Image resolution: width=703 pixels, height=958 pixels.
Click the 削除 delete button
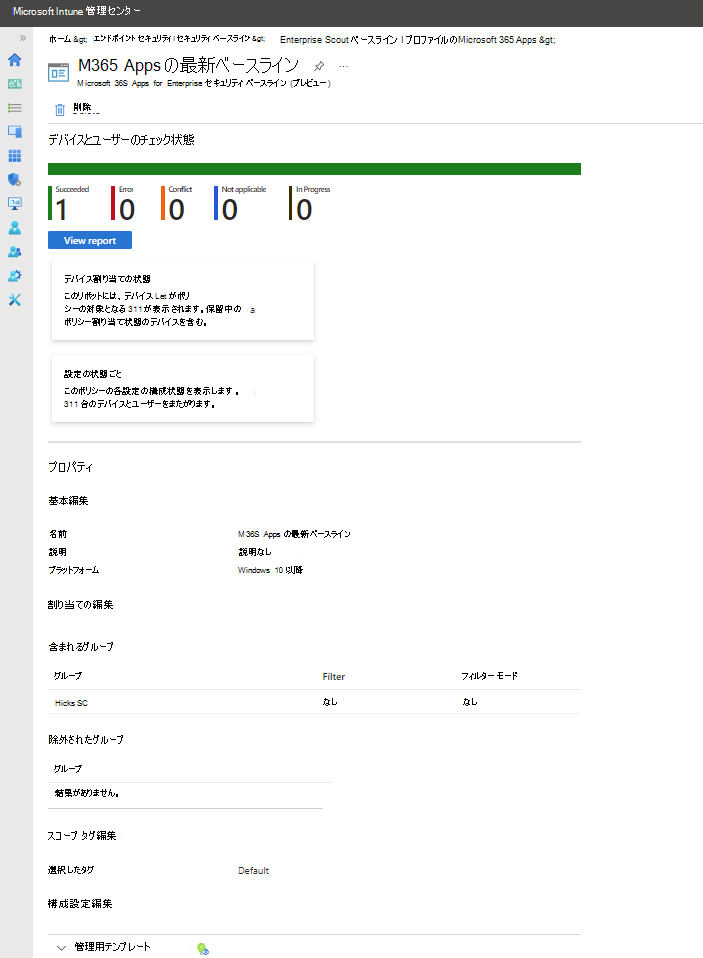coord(82,108)
